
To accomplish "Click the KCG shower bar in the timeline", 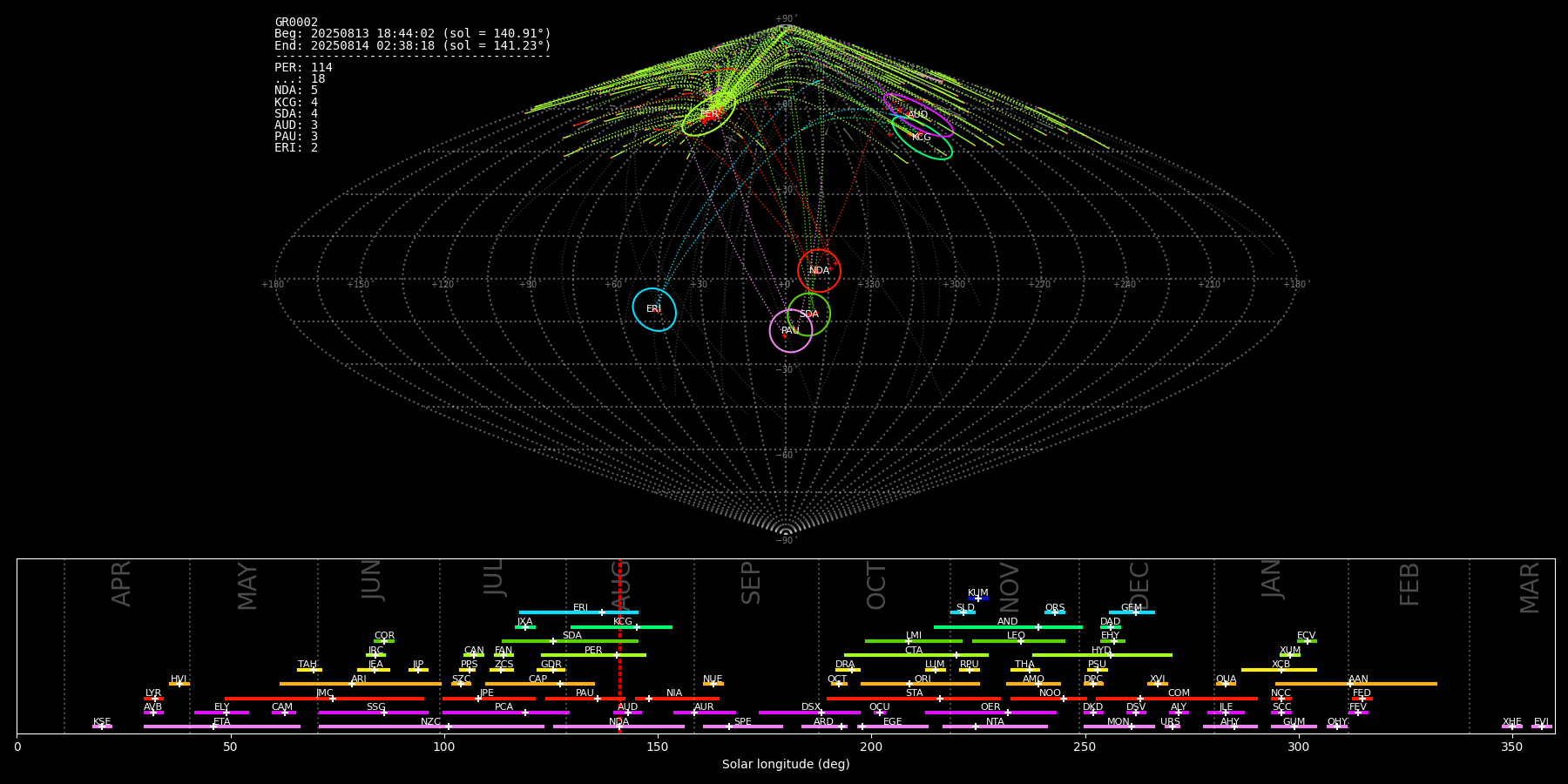I will tap(621, 626).
